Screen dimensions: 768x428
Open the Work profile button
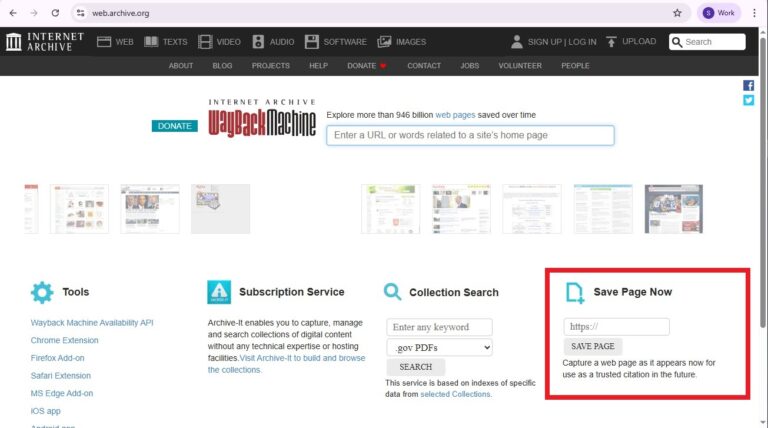(x=719, y=13)
